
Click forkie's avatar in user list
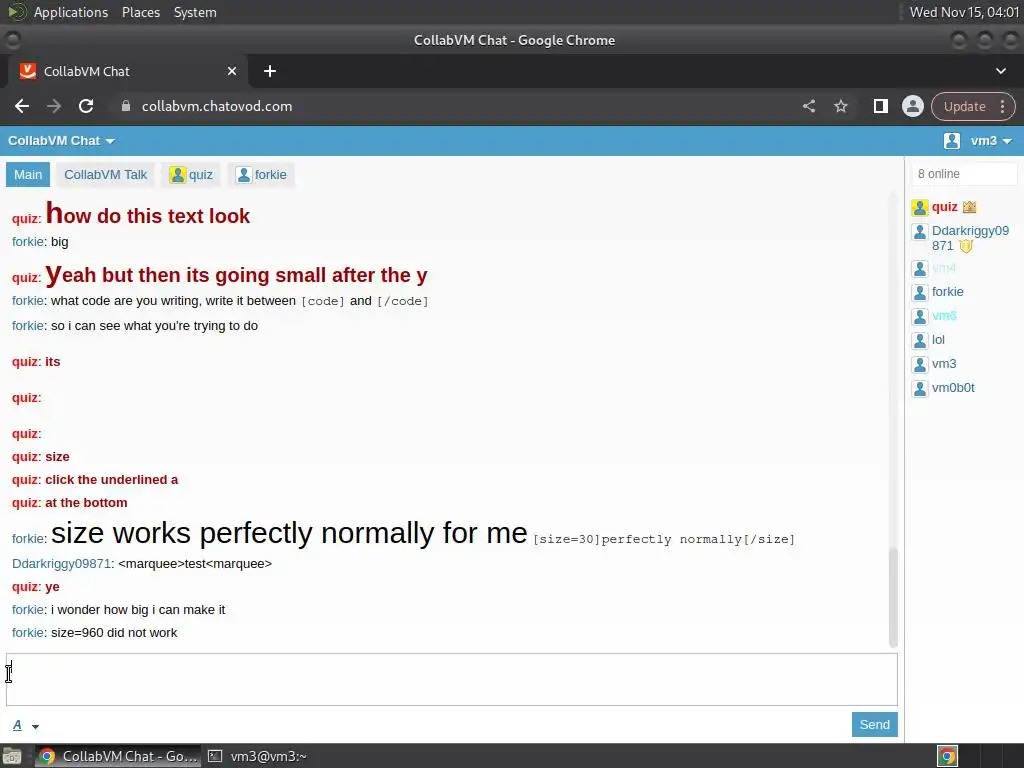point(920,293)
